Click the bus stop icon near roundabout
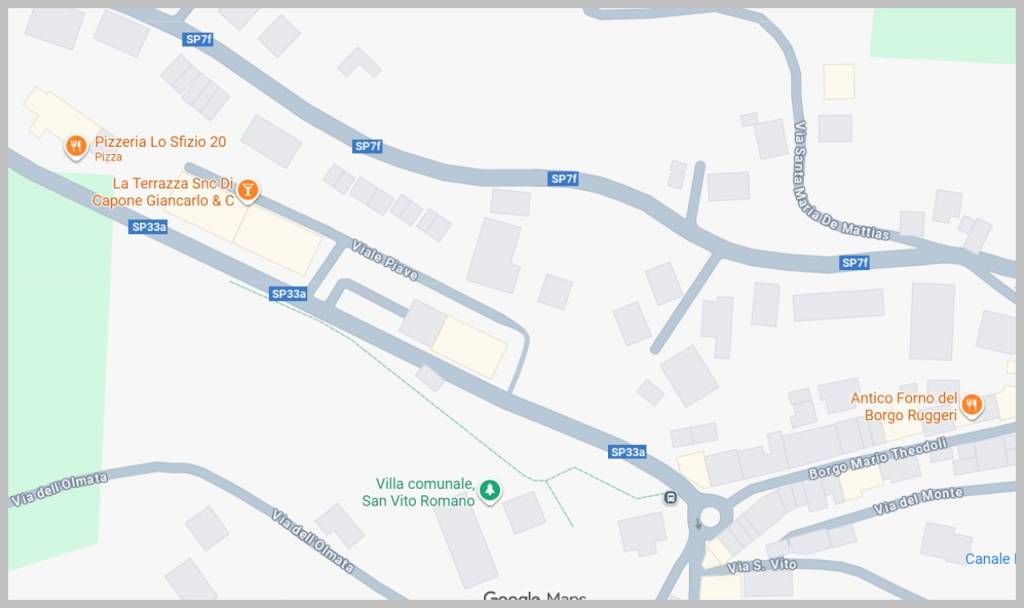The height and width of the screenshot is (608, 1024). 670,498
